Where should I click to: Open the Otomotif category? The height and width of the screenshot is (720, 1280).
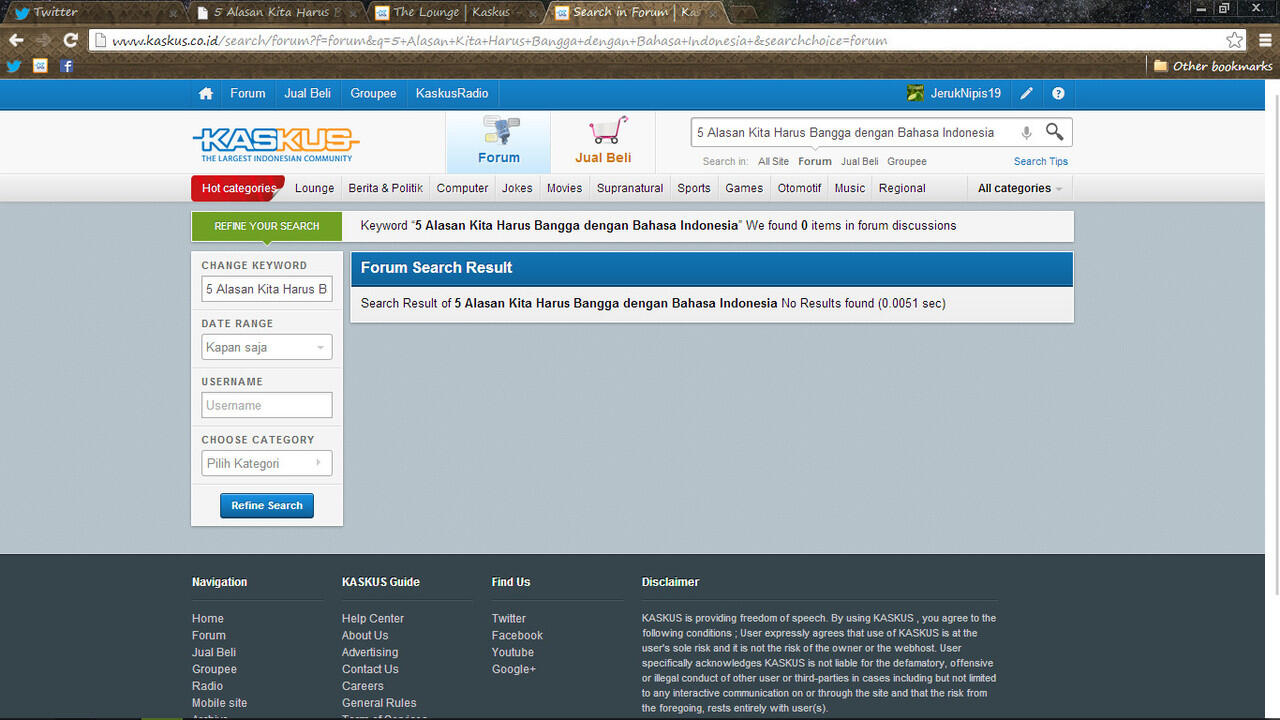tap(800, 188)
